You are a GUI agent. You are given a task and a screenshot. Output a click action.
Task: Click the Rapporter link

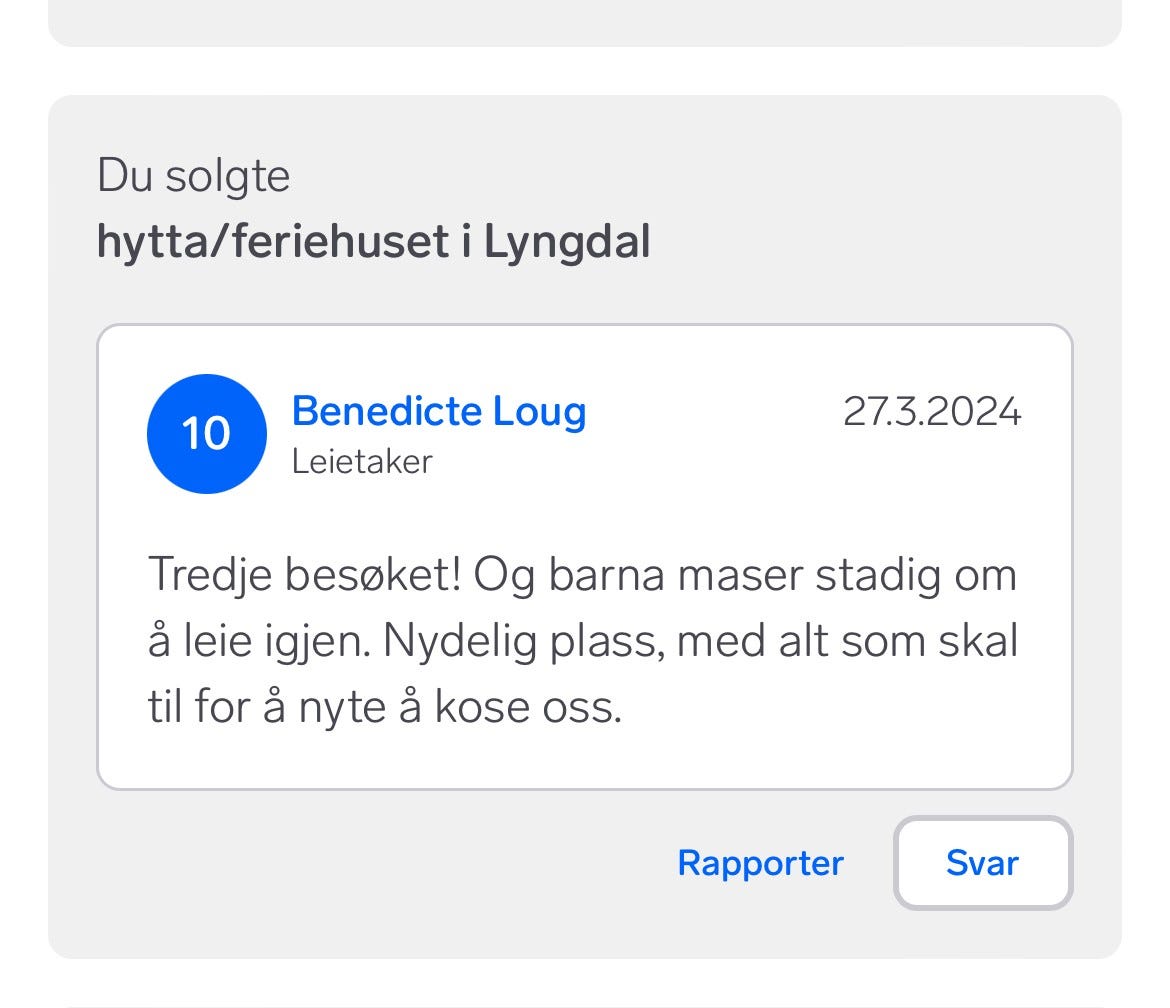pyautogui.click(x=760, y=863)
